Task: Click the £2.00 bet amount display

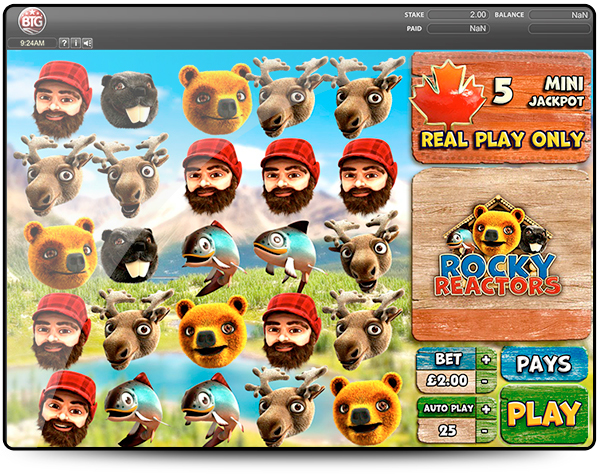Action: click(x=445, y=380)
